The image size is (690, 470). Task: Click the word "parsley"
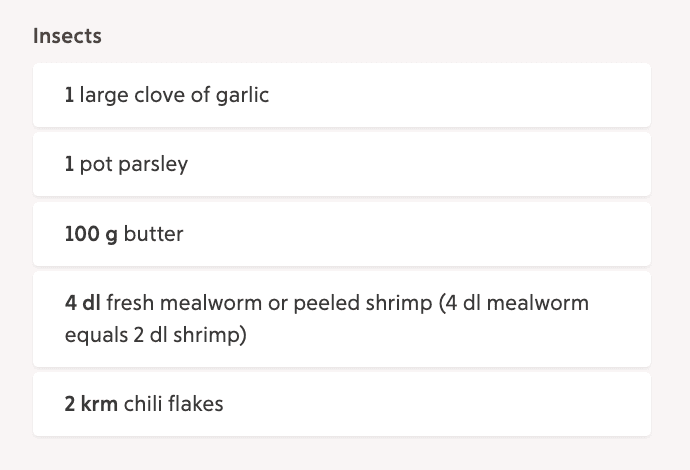(153, 165)
